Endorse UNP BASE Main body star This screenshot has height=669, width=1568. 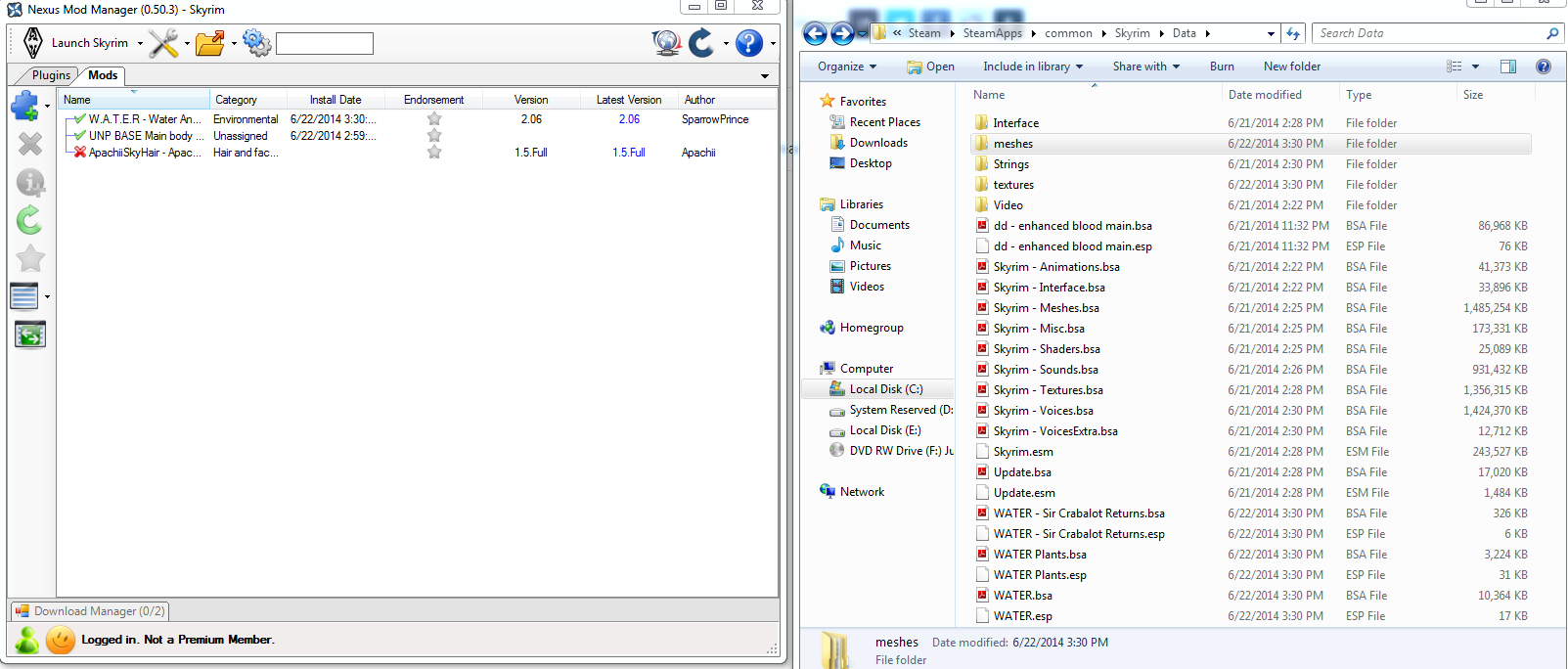[x=434, y=136]
